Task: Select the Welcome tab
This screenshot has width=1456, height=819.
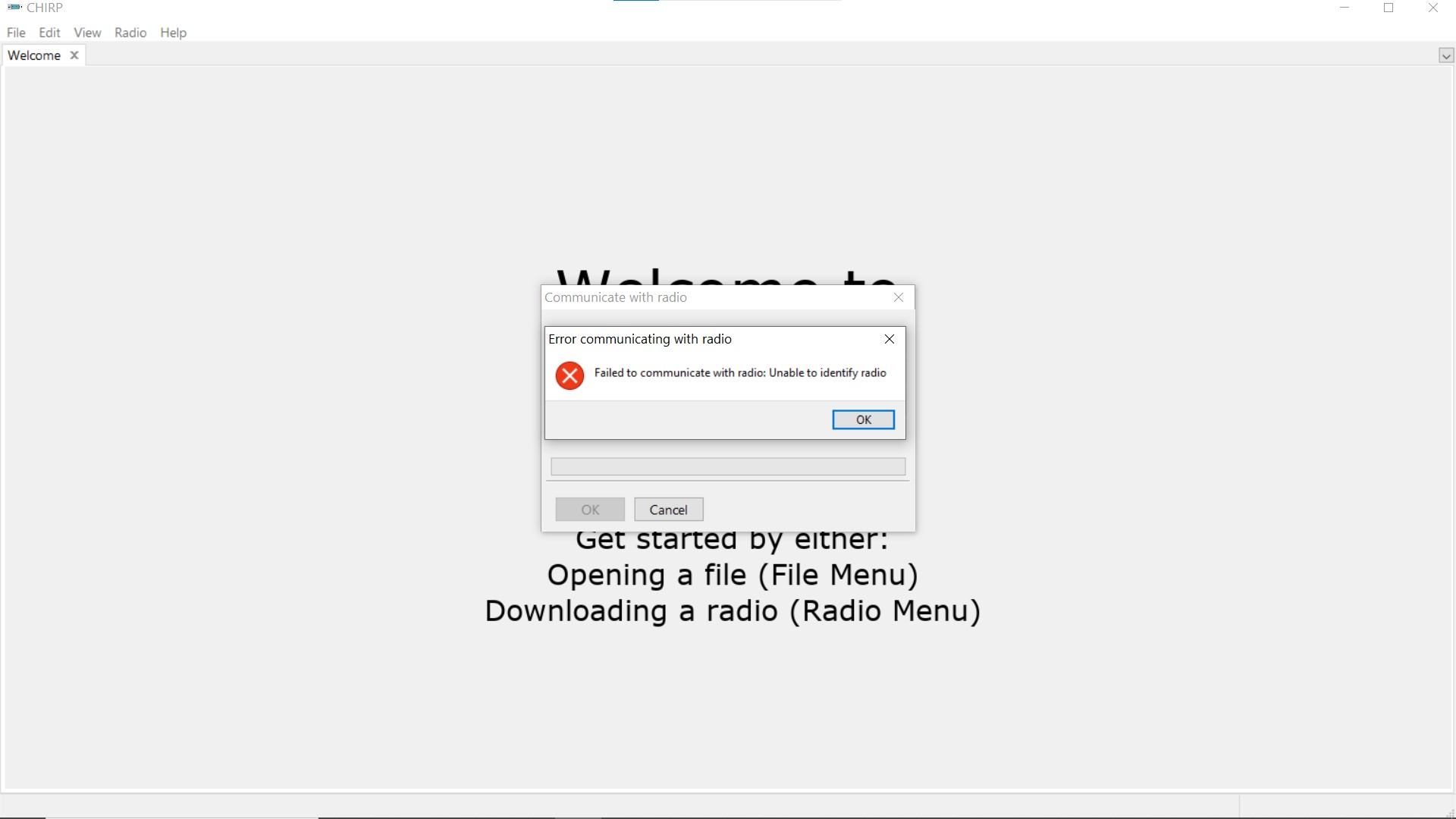Action: coord(34,55)
